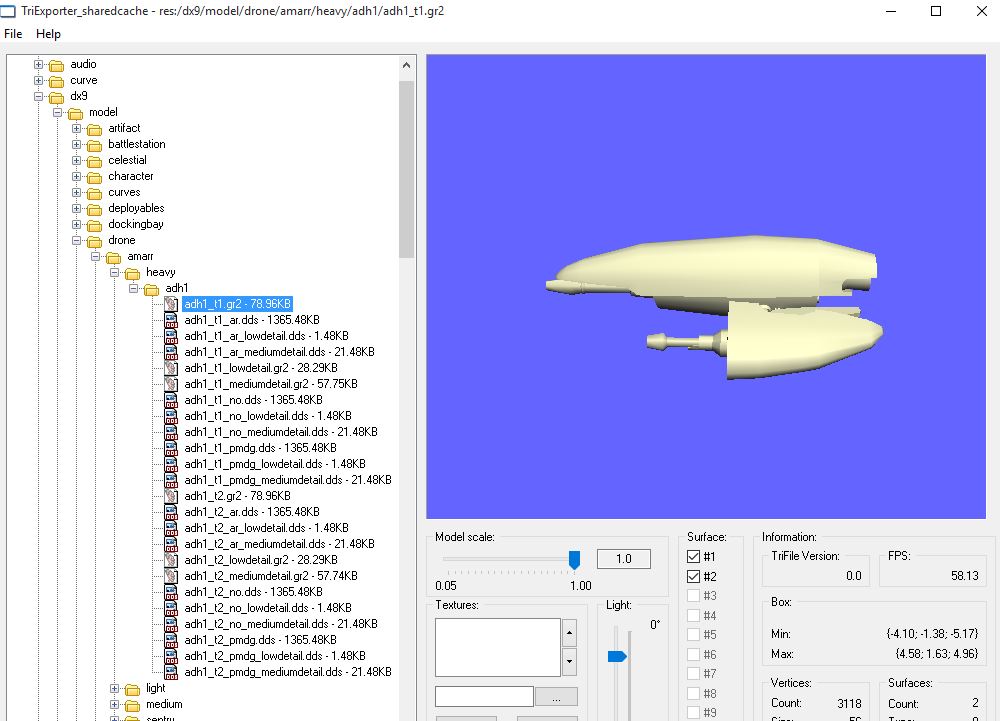Collapse the model folder node
The width and height of the screenshot is (1000, 721).
point(57,112)
